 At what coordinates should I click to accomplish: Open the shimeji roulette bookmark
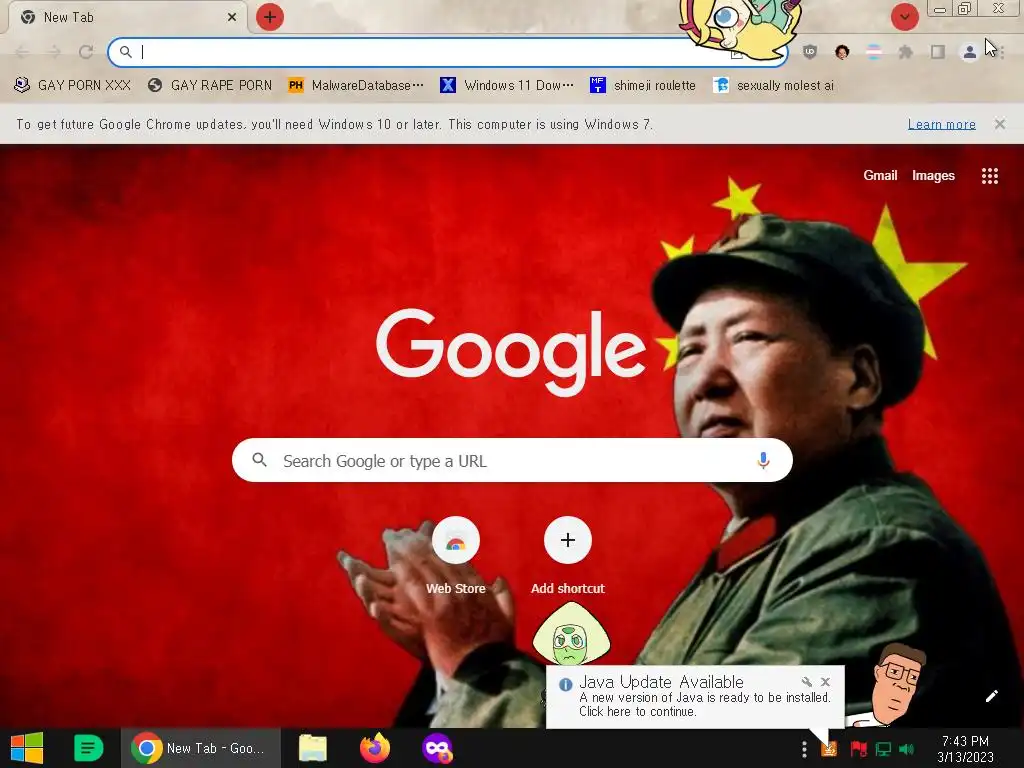click(x=643, y=86)
